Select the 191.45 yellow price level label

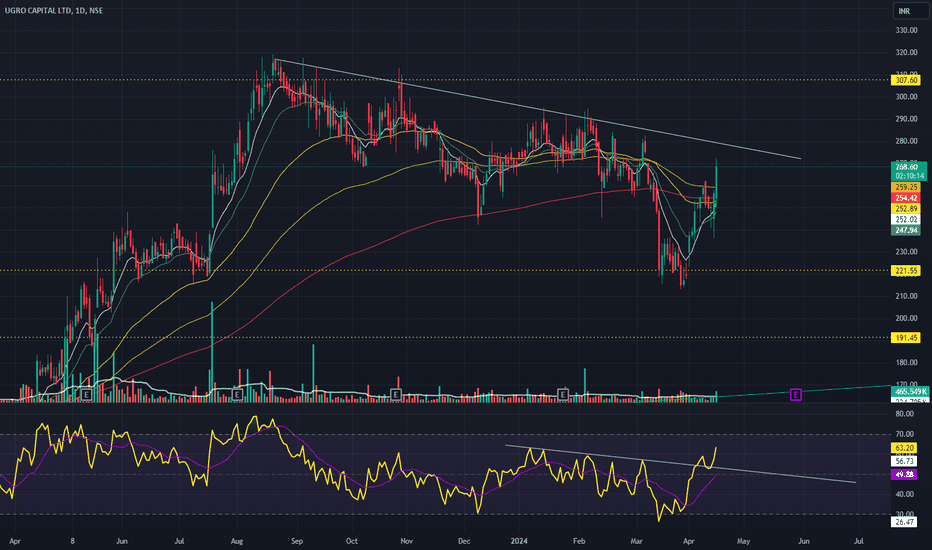point(906,338)
